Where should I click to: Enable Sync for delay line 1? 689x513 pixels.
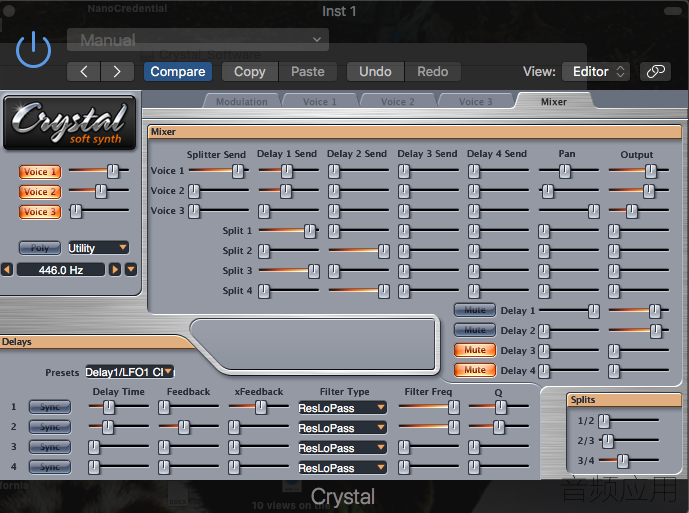point(50,407)
